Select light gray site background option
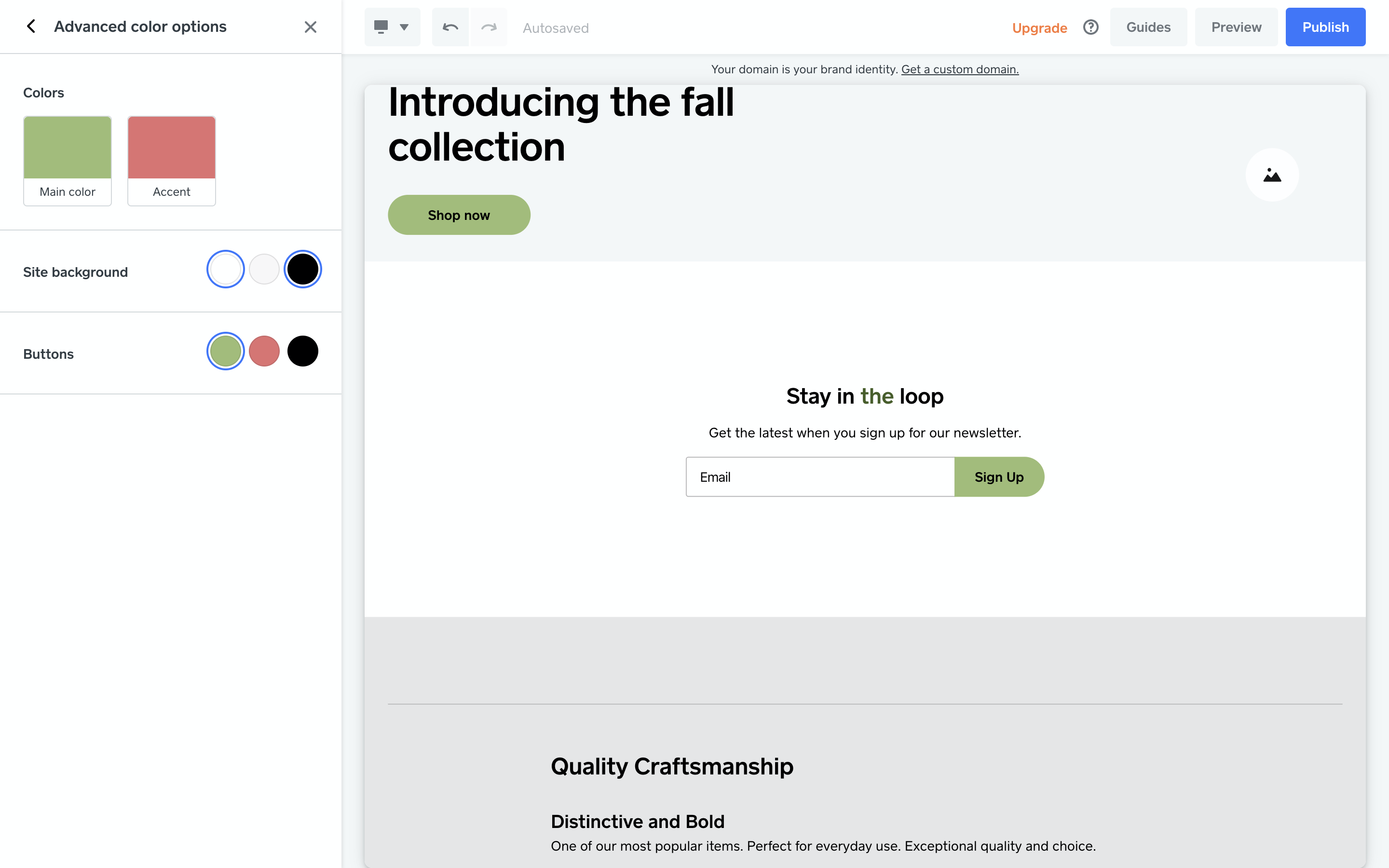The height and width of the screenshot is (868, 1389). pos(264,269)
